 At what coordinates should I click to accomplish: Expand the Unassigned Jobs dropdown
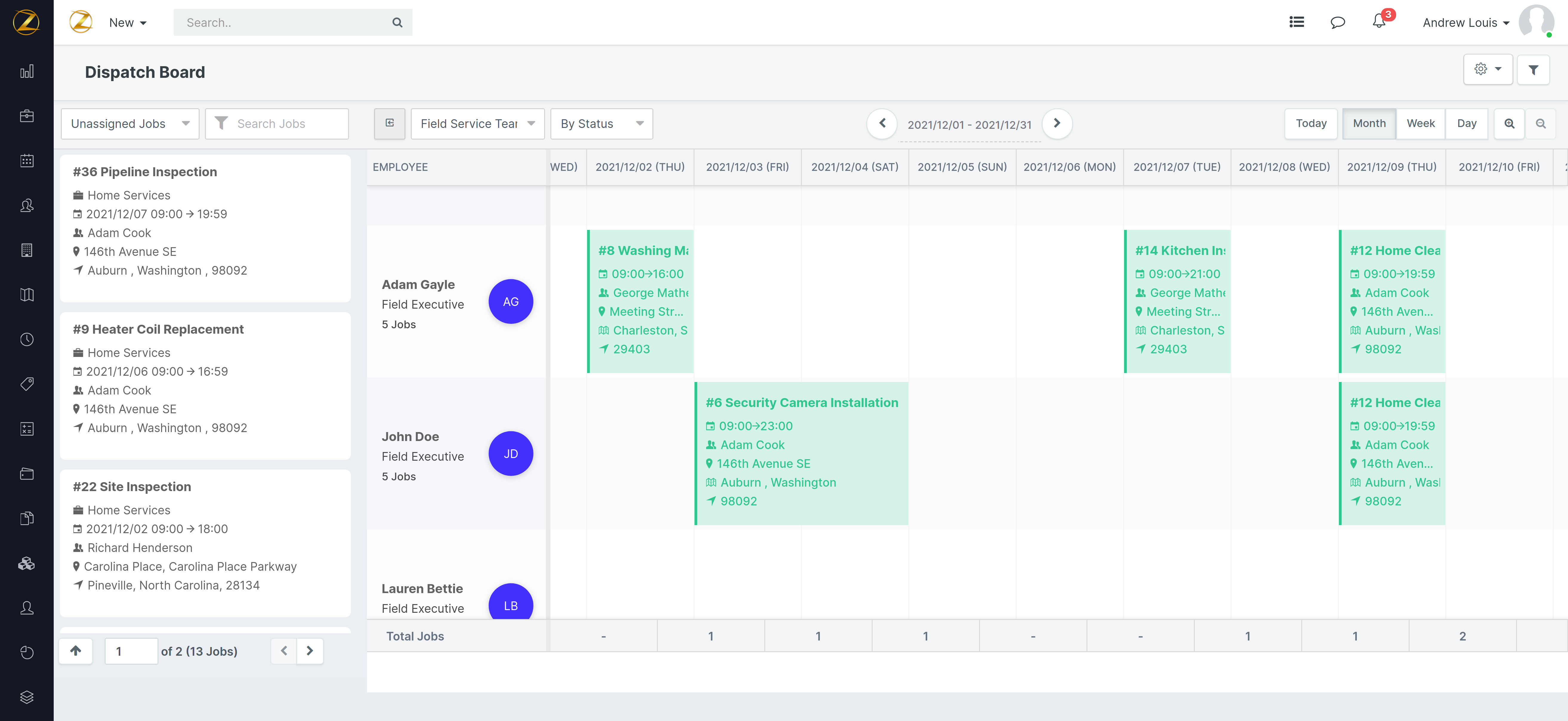pyautogui.click(x=130, y=123)
